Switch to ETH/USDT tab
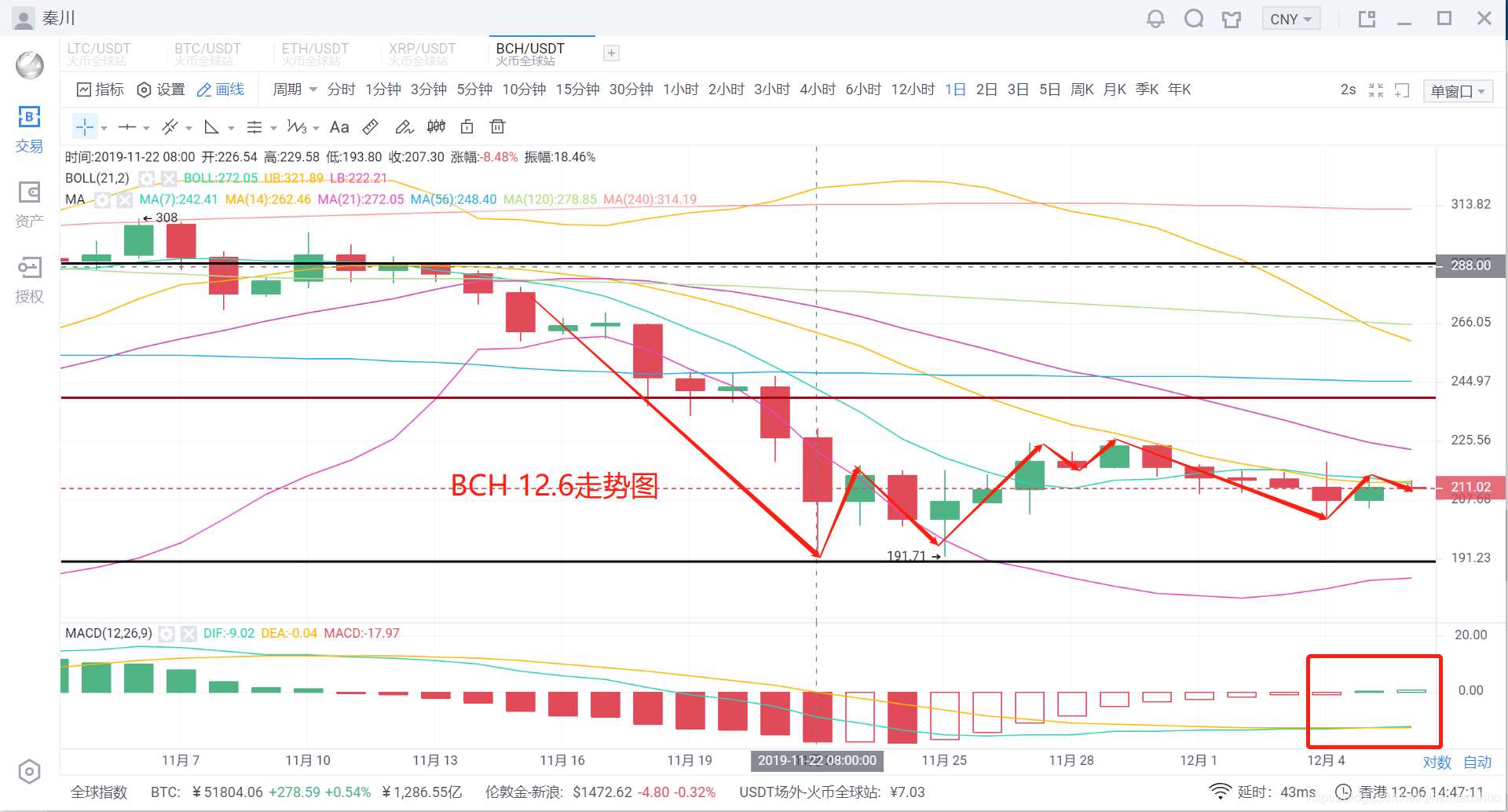The width and height of the screenshot is (1508, 812). coord(315,54)
